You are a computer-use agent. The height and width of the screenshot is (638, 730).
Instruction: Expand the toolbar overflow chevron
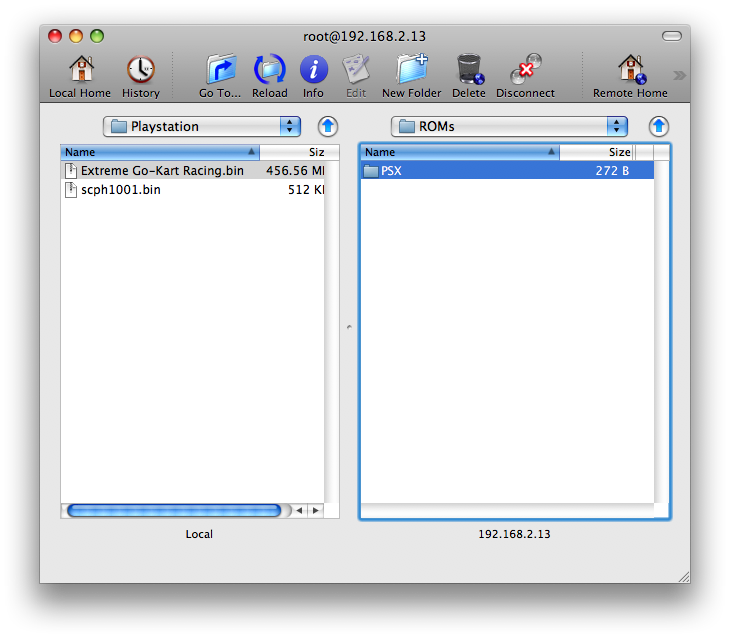point(679,75)
